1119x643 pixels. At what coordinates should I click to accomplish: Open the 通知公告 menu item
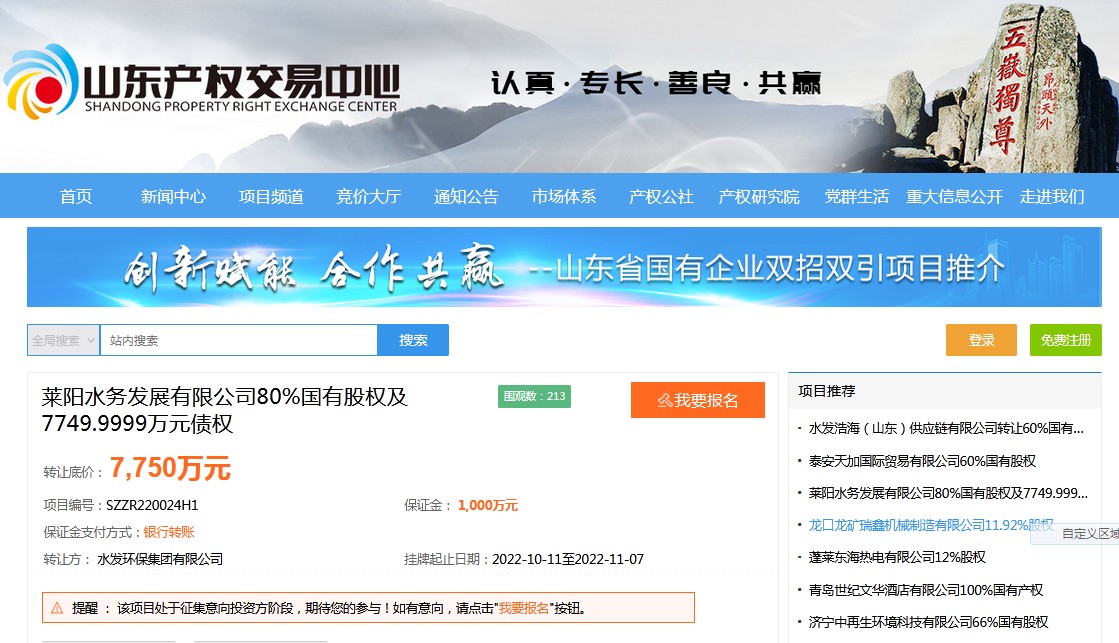(x=466, y=196)
